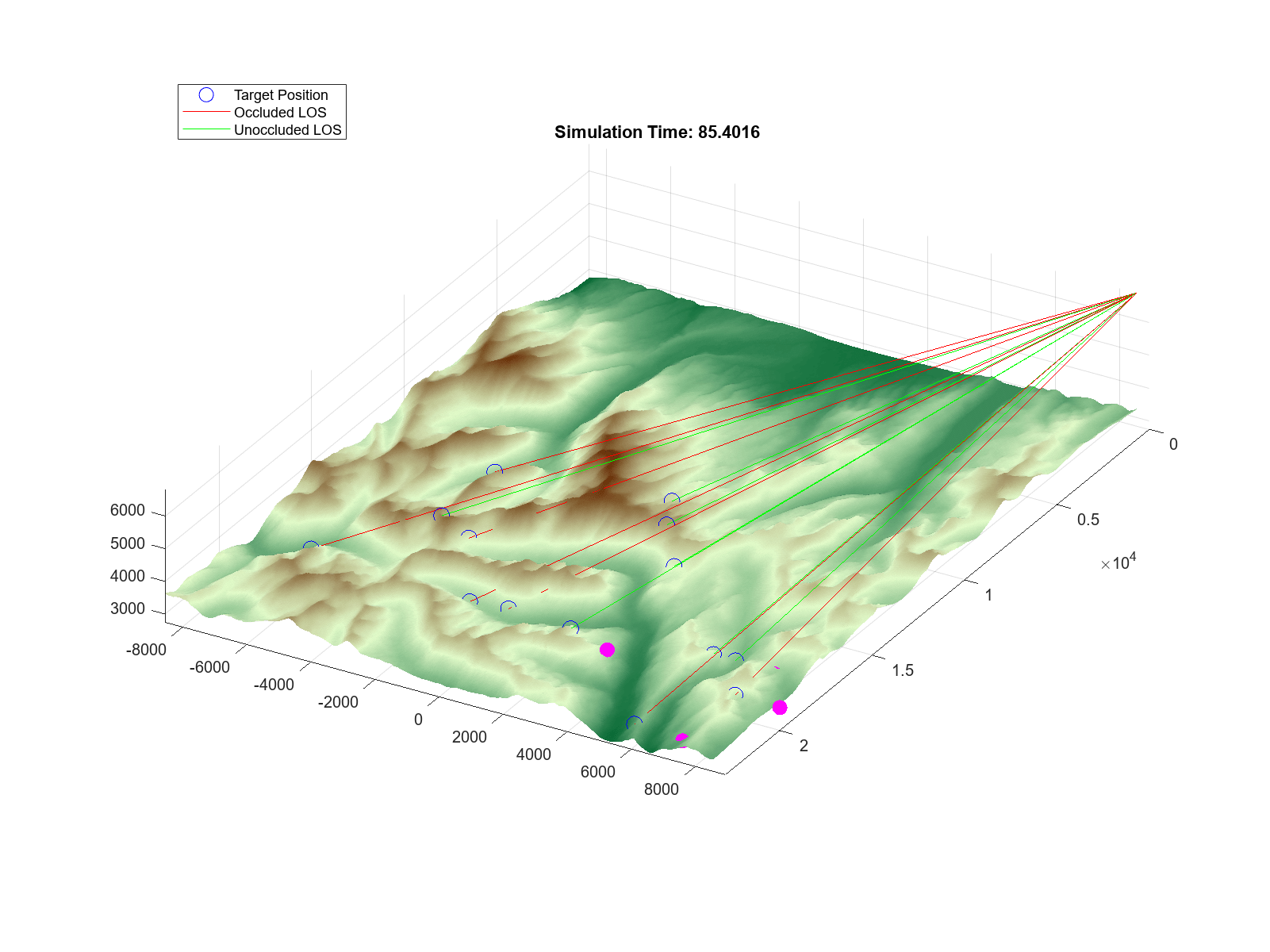Click the "1" axis tick label
The height and width of the screenshot is (952, 1270).
(988, 595)
